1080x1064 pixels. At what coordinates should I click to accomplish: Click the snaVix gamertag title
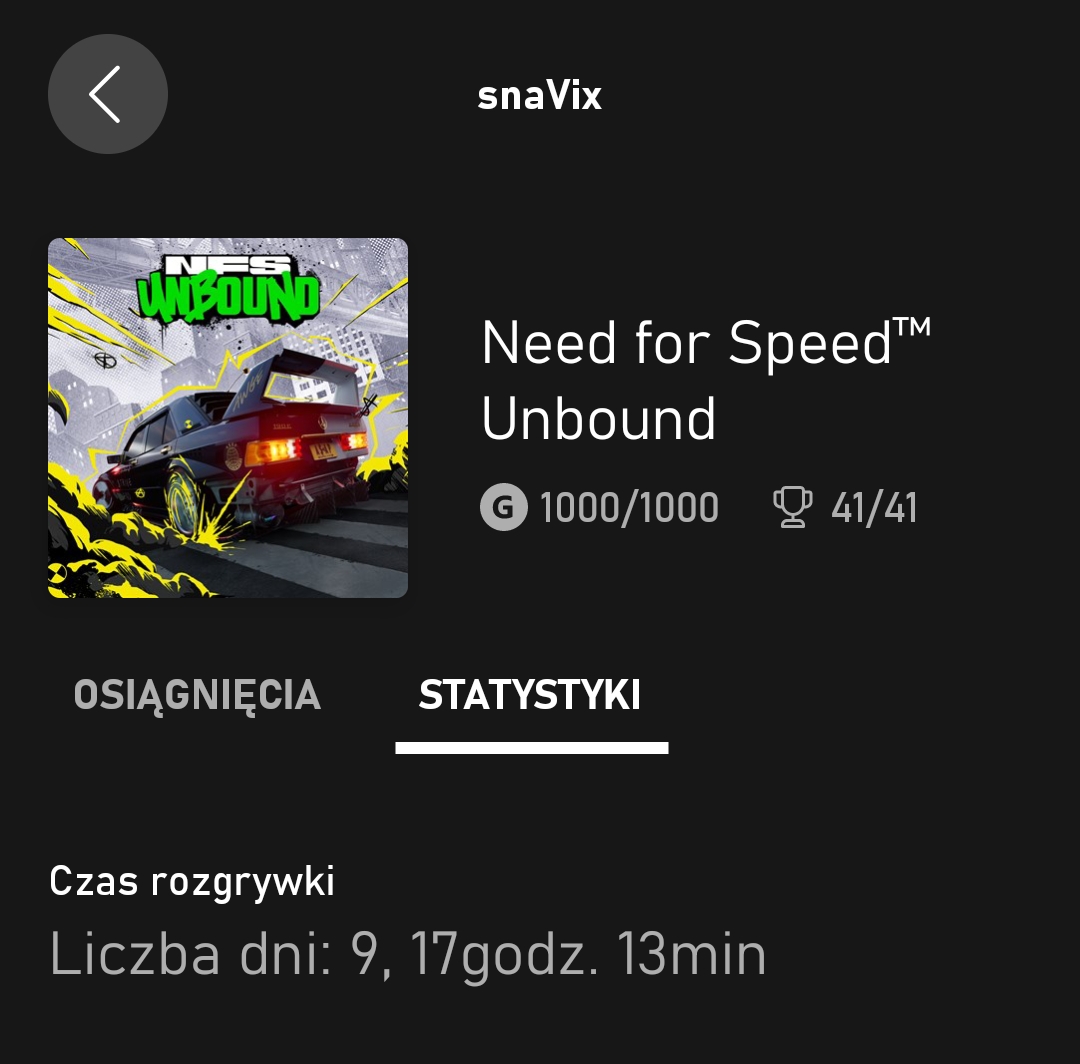[x=539, y=96]
